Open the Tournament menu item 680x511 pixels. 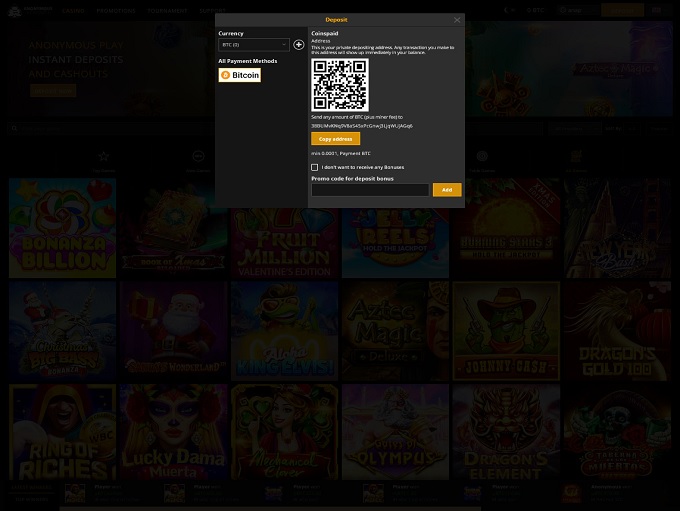[167, 10]
